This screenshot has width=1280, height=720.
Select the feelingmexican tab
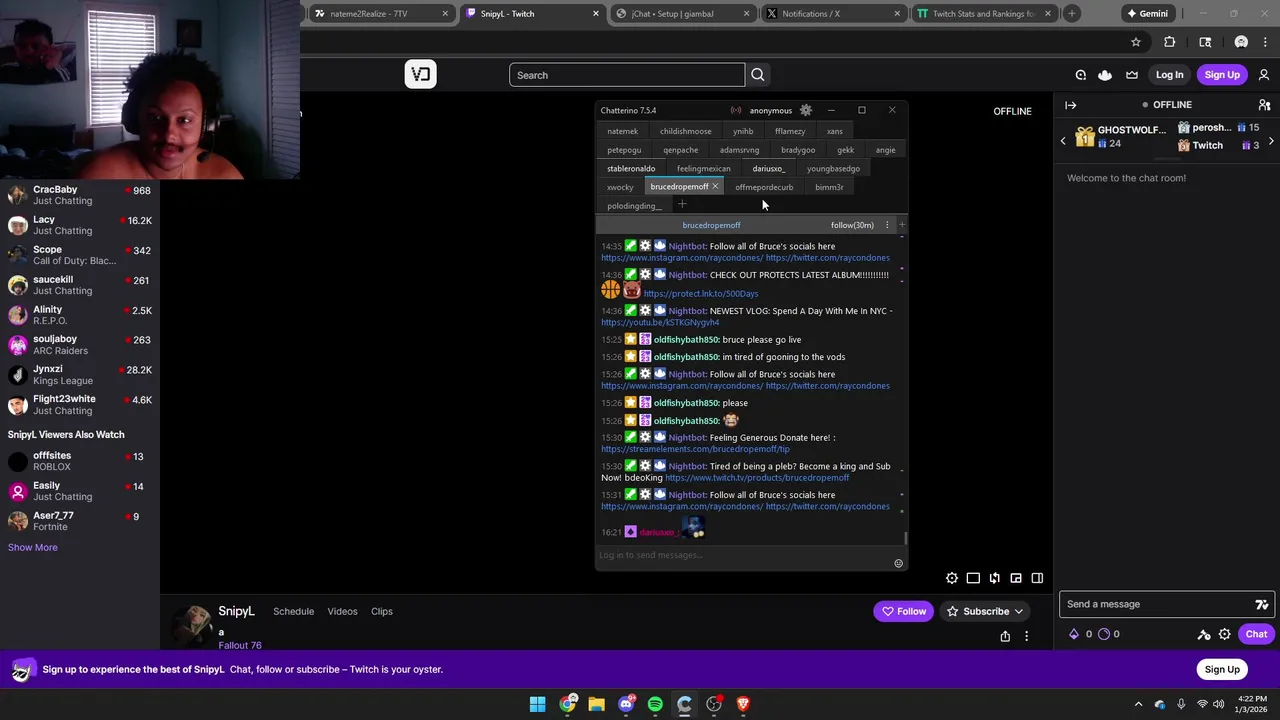pyautogui.click(x=703, y=168)
